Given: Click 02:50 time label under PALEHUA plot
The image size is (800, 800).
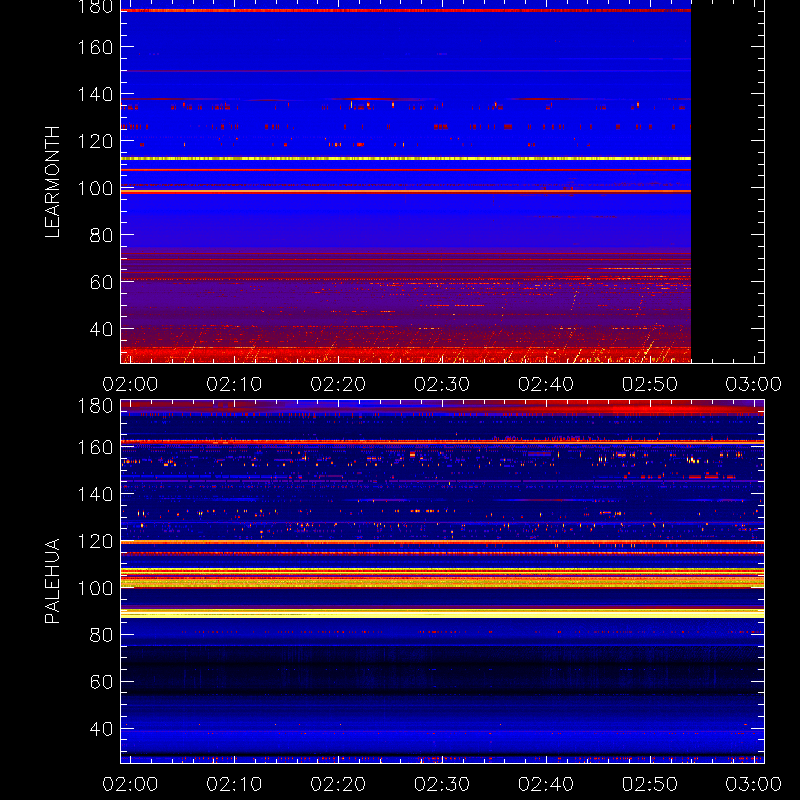Looking at the screenshot, I should coord(650,784).
